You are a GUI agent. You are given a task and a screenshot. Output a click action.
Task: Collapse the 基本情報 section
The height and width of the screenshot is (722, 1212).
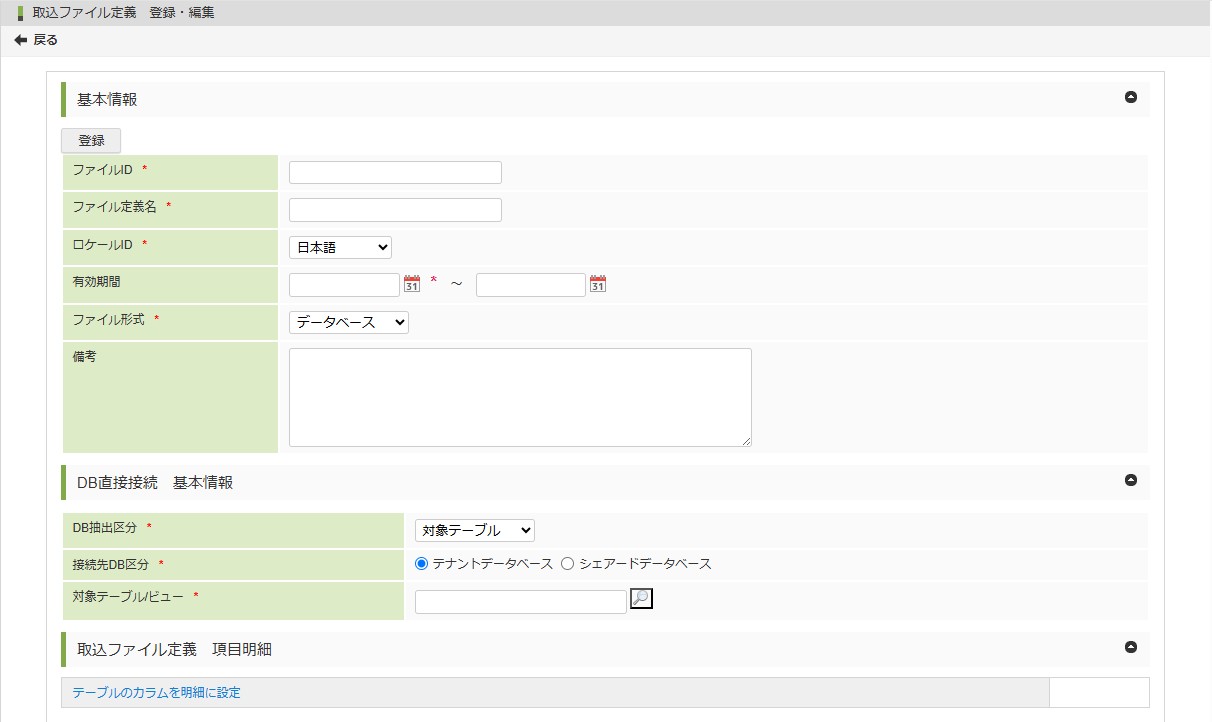point(1131,97)
